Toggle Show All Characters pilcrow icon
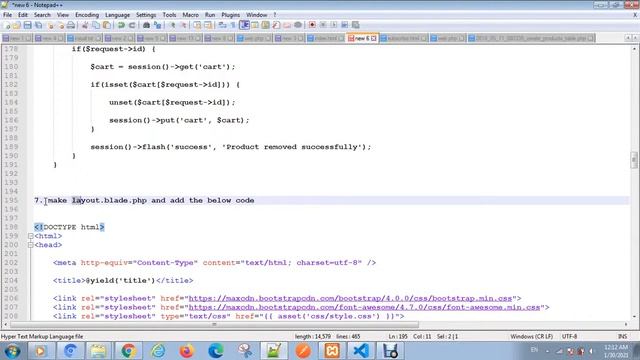This screenshot has height=360, width=640. (233, 25)
